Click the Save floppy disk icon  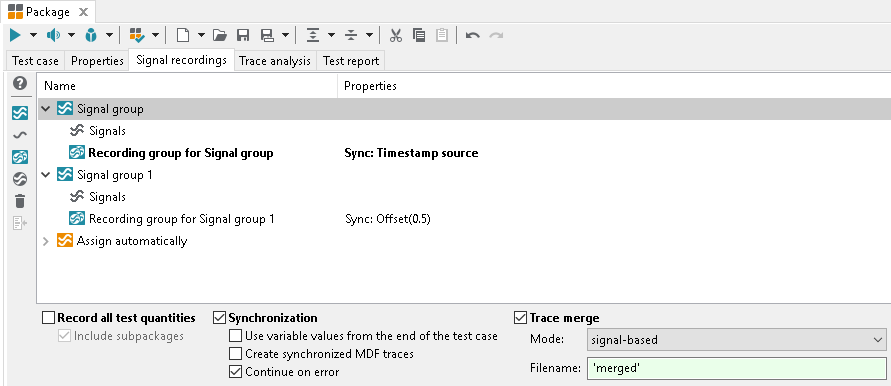tap(243, 36)
